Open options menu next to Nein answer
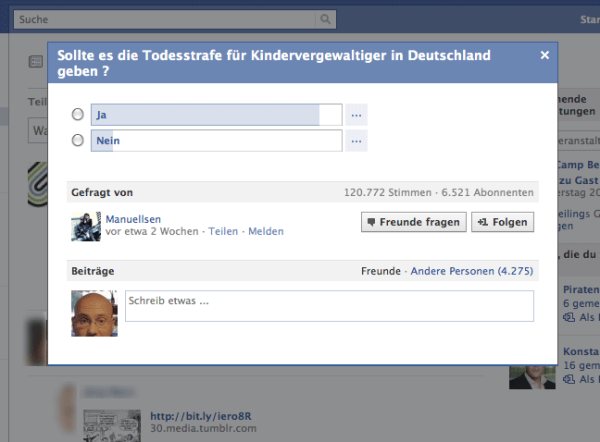Viewport: 600px width, 442px height. (356, 141)
